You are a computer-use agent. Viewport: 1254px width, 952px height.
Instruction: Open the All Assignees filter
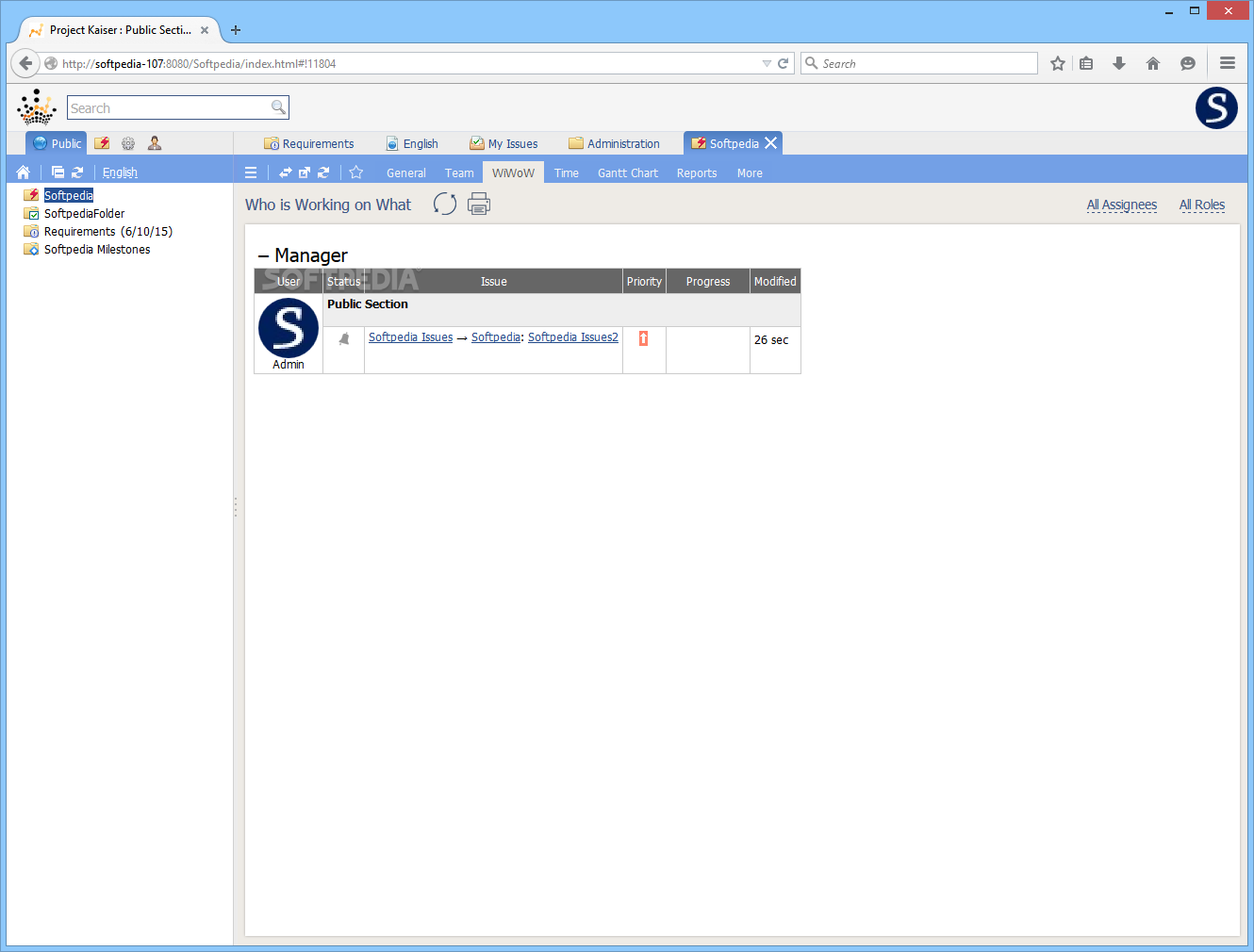(x=1122, y=205)
